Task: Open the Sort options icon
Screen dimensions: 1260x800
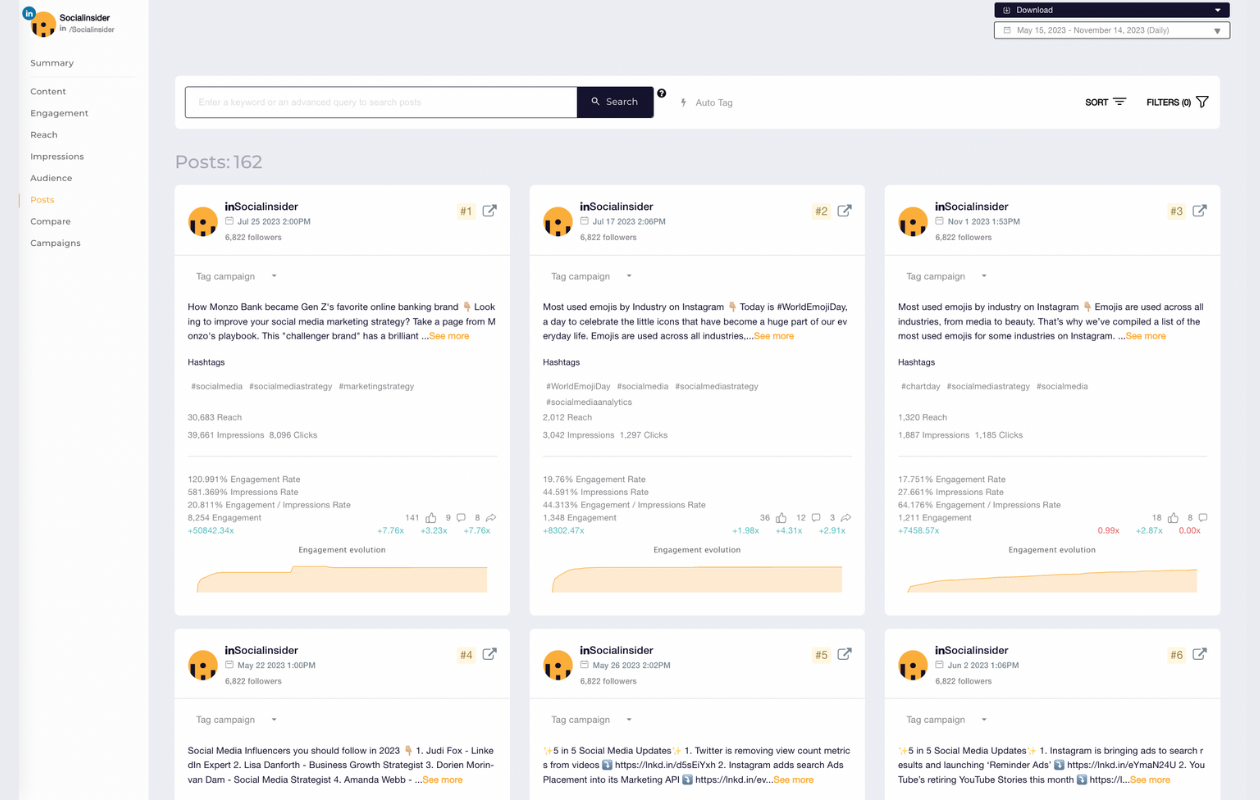Action: (1119, 102)
